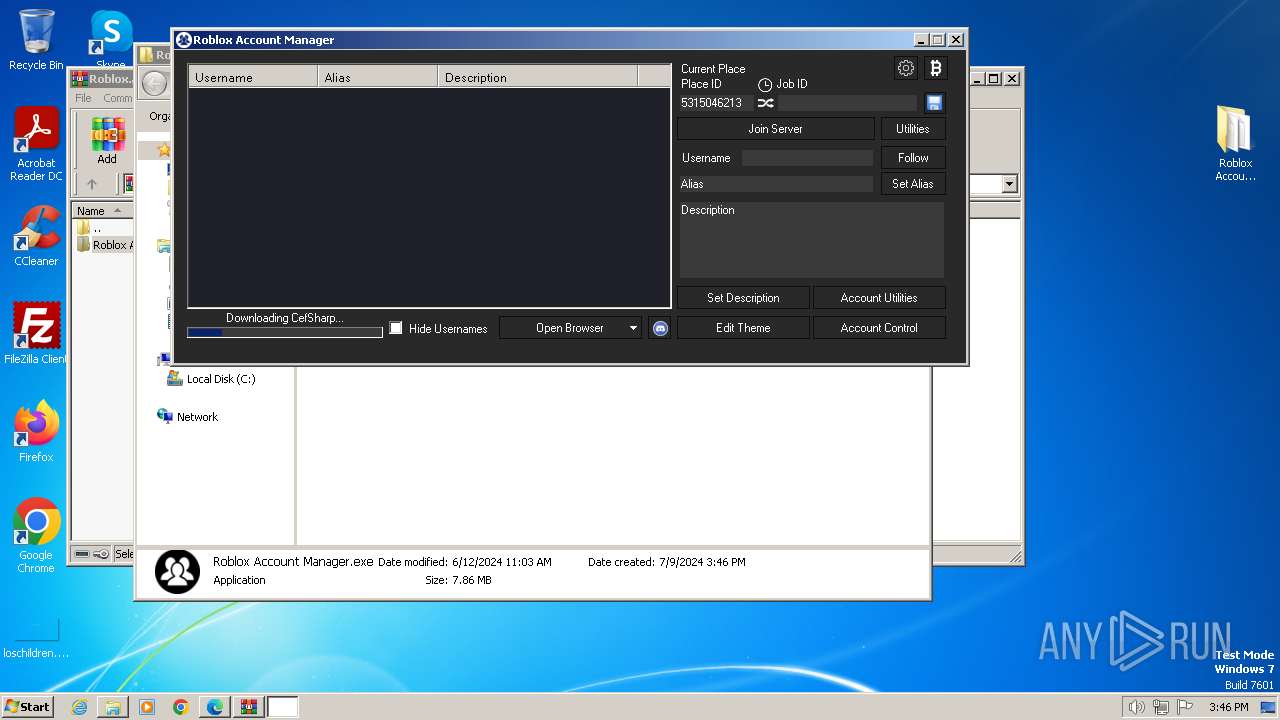The width and height of the screenshot is (1280, 720).
Task: Click the volume speaker tray icon
Action: [x=1136, y=707]
